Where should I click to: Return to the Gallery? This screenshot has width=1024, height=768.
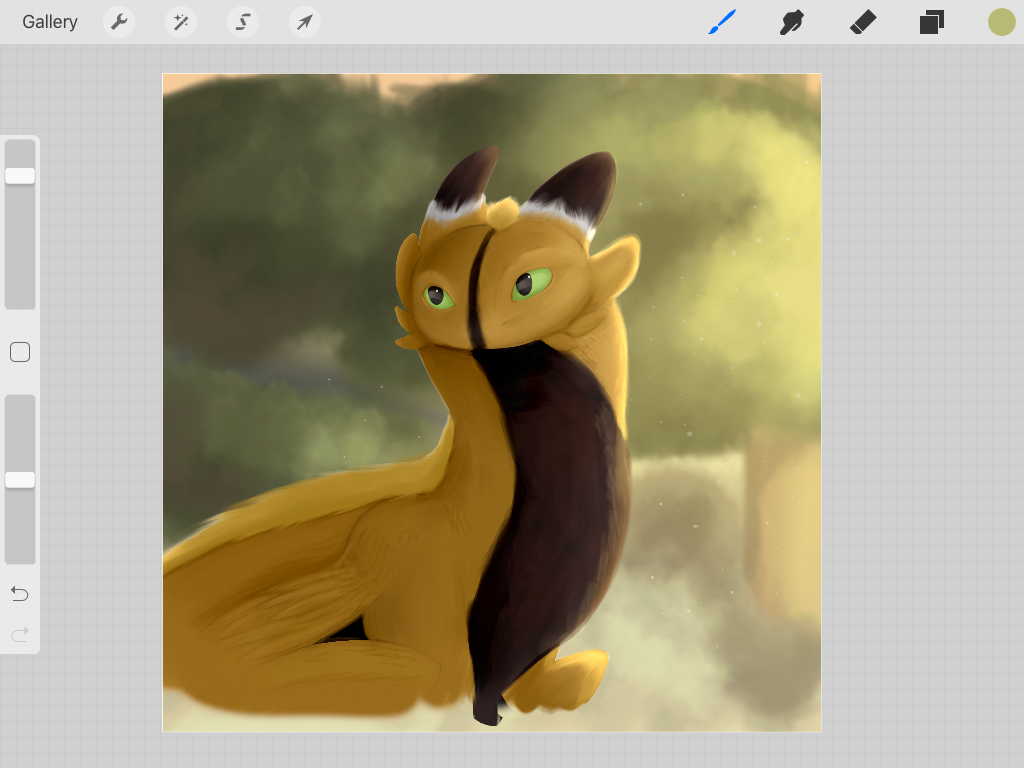pyautogui.click(x=50, y=22)
